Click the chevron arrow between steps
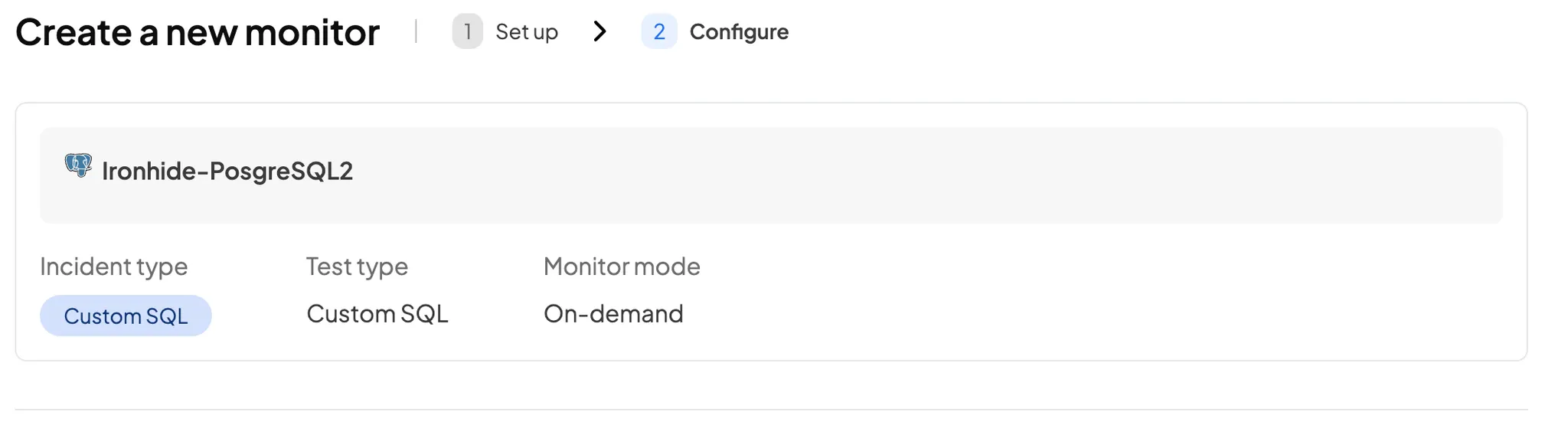The image size is (1568, 448). pos(600,31)
